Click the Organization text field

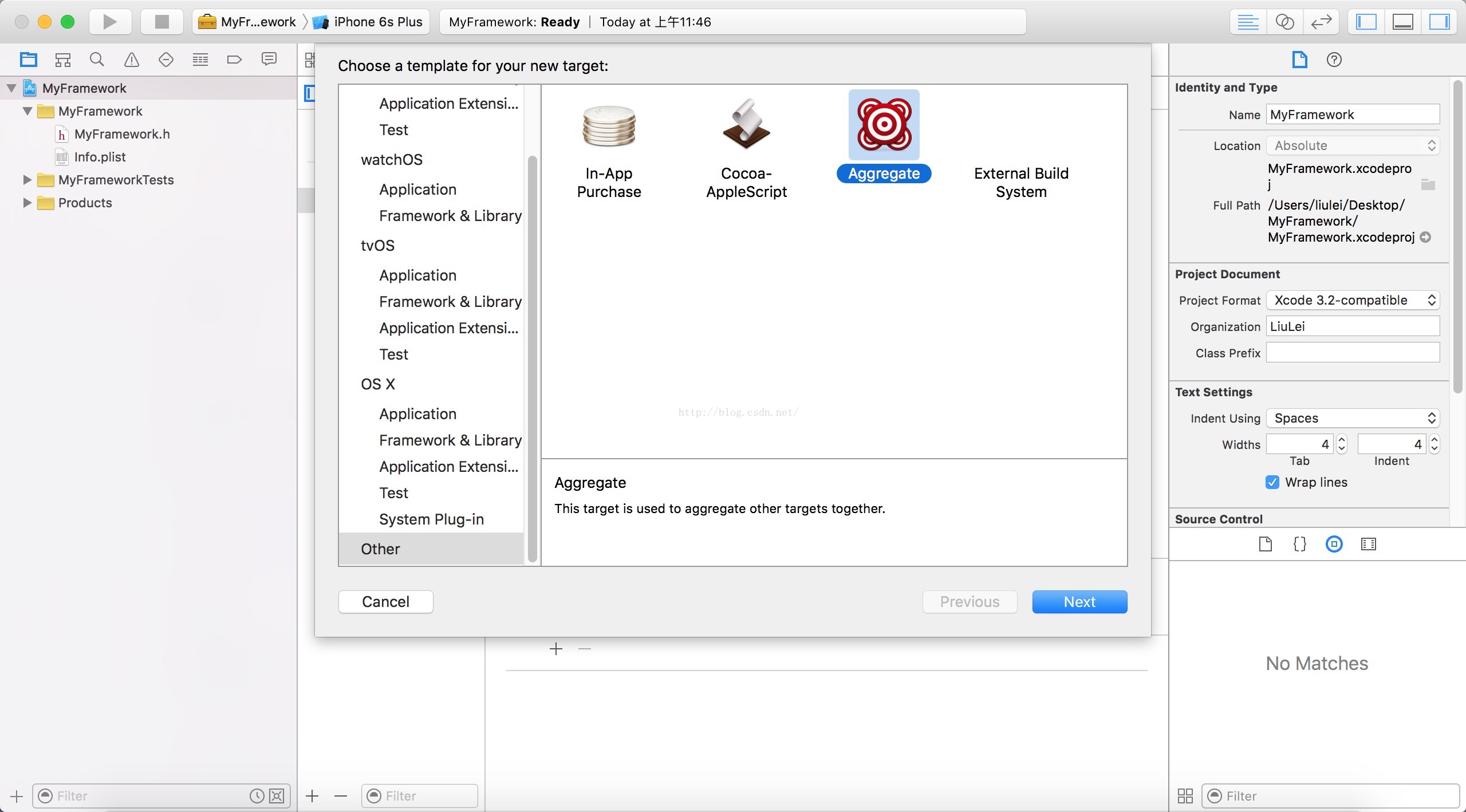point(1353,326)
